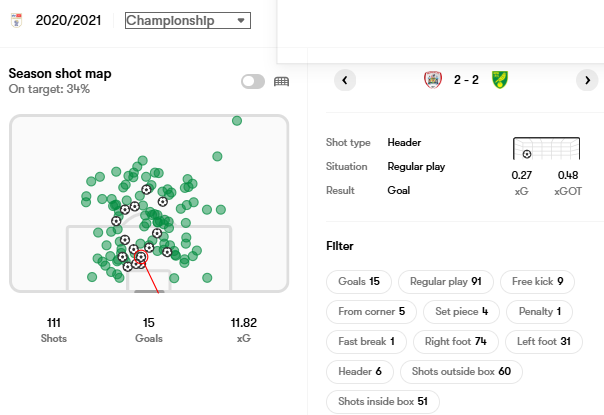Go to the previous match with left arrow
This screenshot has width=604, height=415.
click(345, 80)
